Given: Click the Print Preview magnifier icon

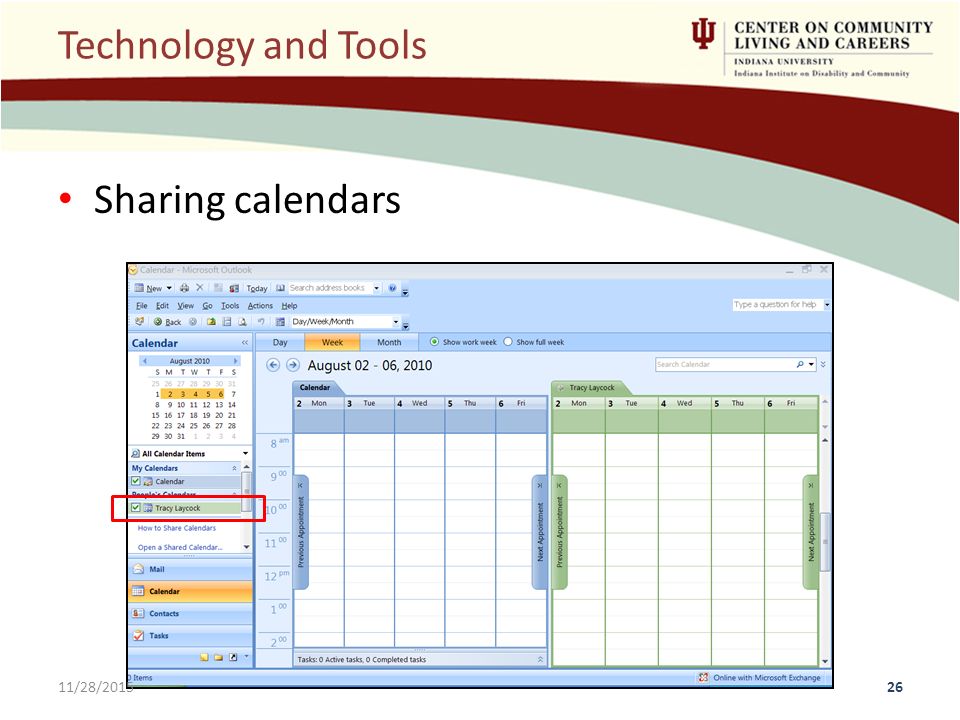Looking at the screenshot, I should click(x=242, y=322).
